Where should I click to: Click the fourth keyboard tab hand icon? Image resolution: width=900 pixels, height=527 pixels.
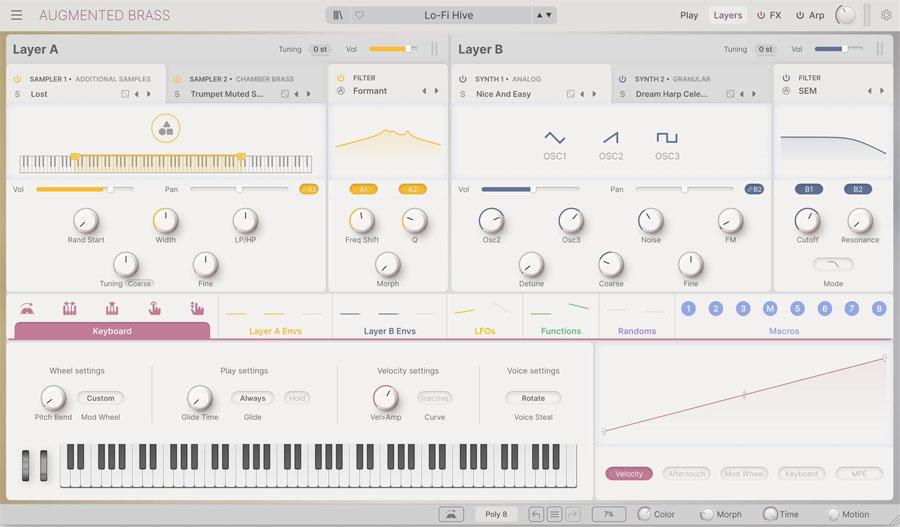click(x=154, y=309)
